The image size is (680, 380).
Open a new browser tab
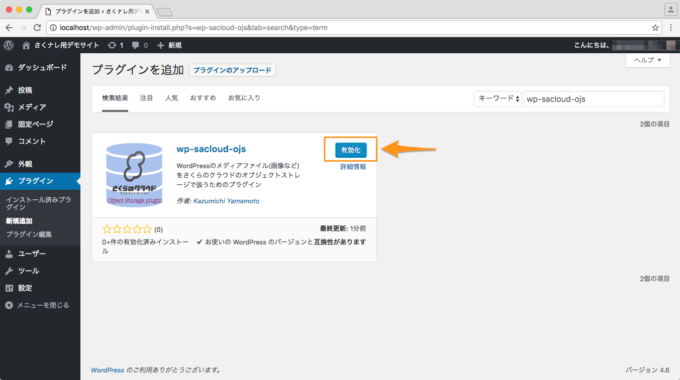click(164, 12)
